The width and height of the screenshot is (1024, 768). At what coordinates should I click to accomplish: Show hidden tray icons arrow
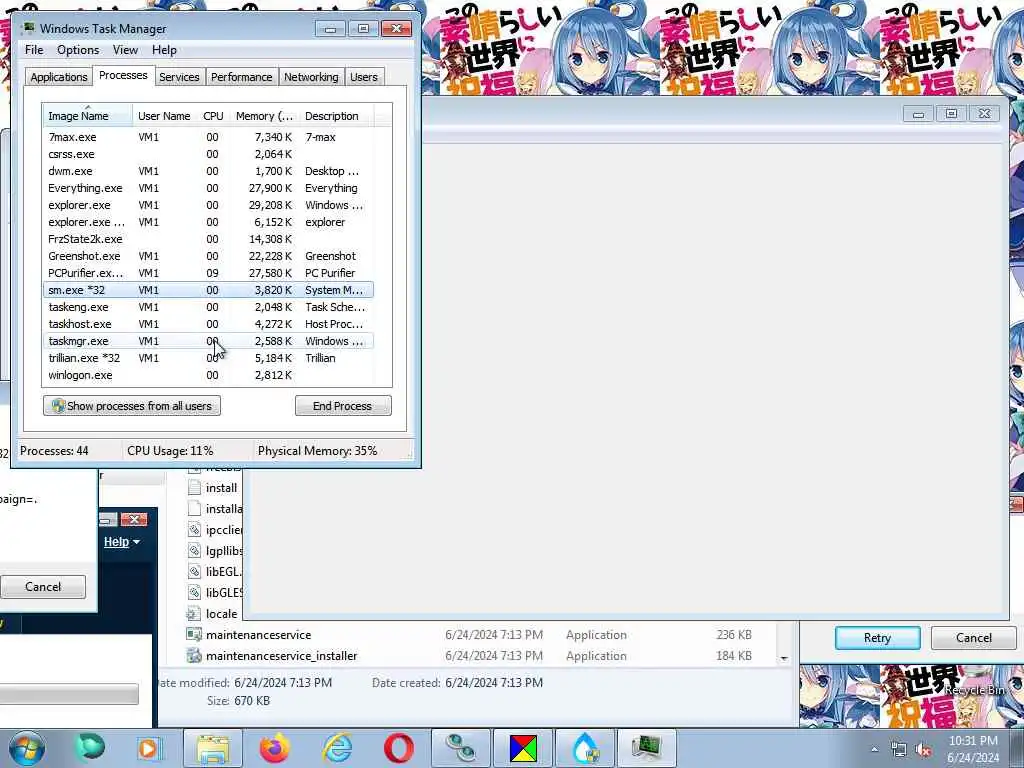click(874, 750)
